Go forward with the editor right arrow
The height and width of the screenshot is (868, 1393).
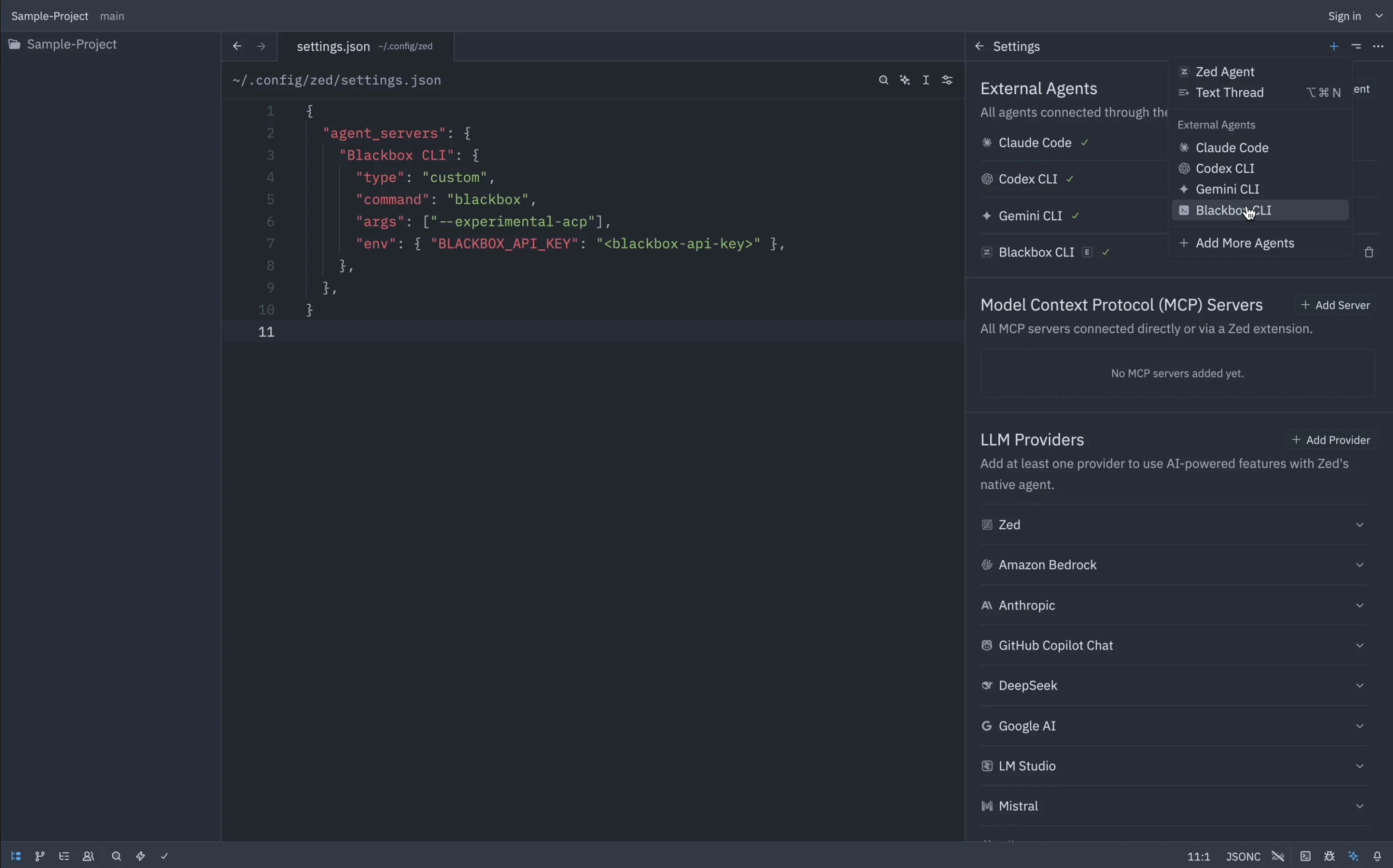(261, 46)
